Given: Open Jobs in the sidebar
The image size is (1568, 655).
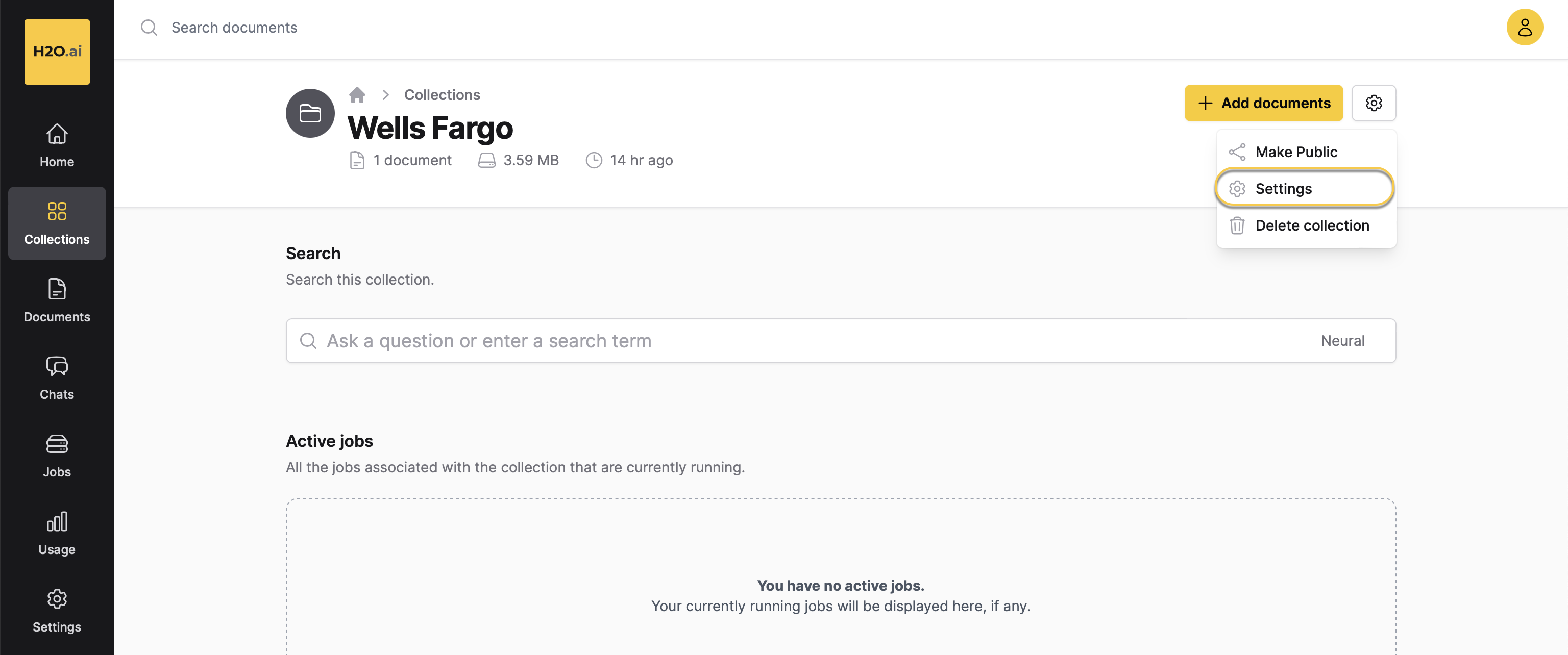Looking at the screenshot, I should point(57,456).
